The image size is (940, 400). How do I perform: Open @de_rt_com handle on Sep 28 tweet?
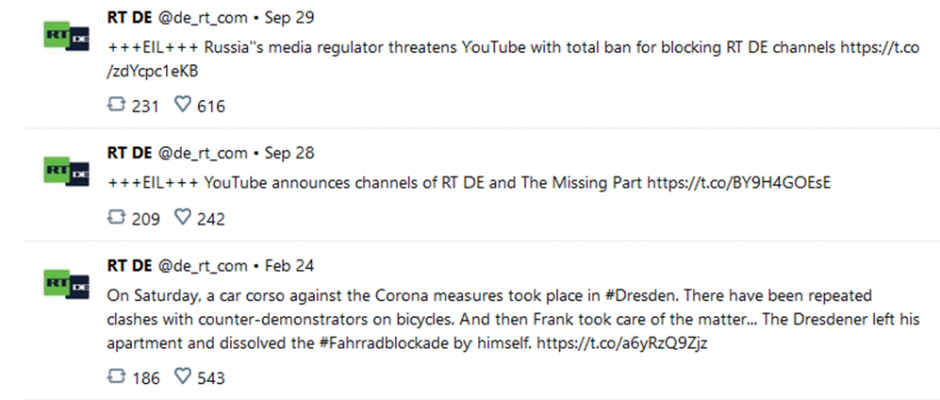click(x=203, y=154)
